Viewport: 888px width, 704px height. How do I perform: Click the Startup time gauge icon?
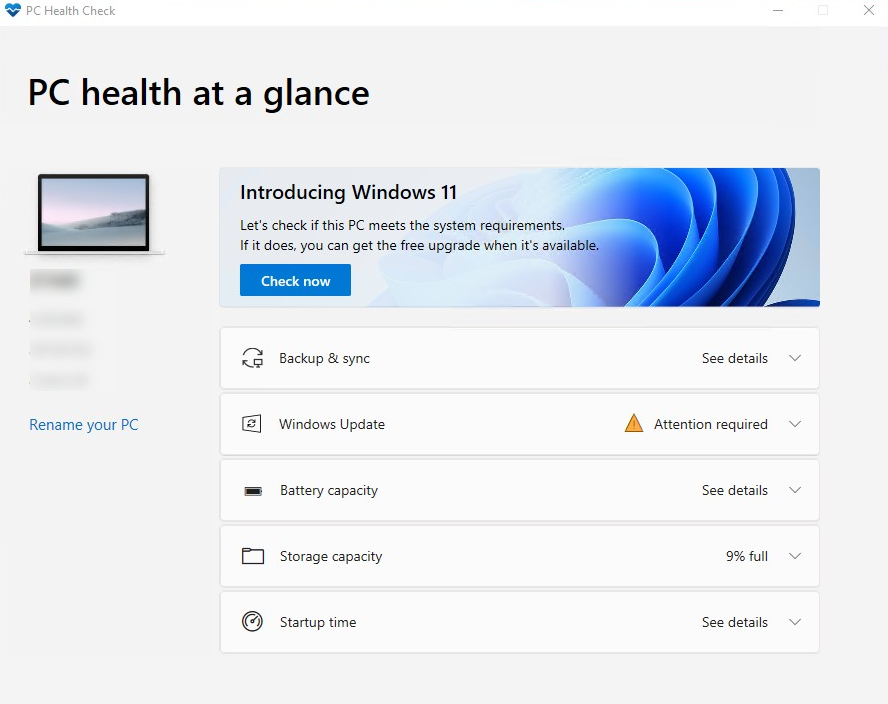[252, 622]
